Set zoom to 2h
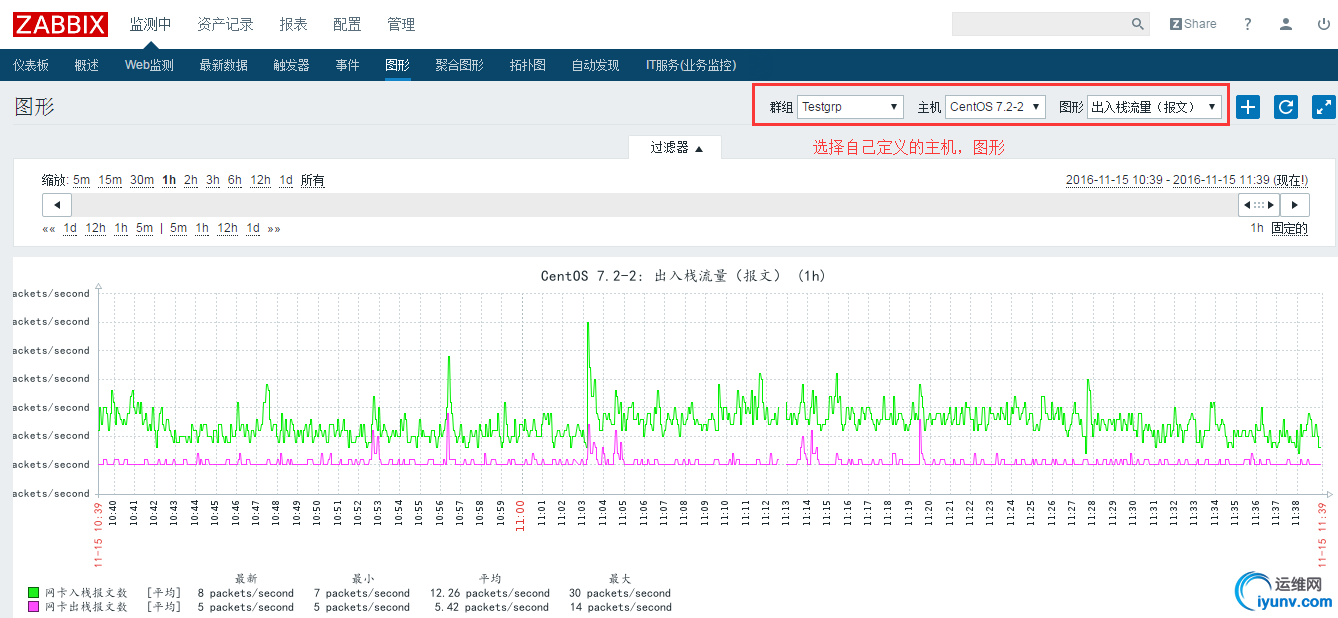 tap(191, 180)
